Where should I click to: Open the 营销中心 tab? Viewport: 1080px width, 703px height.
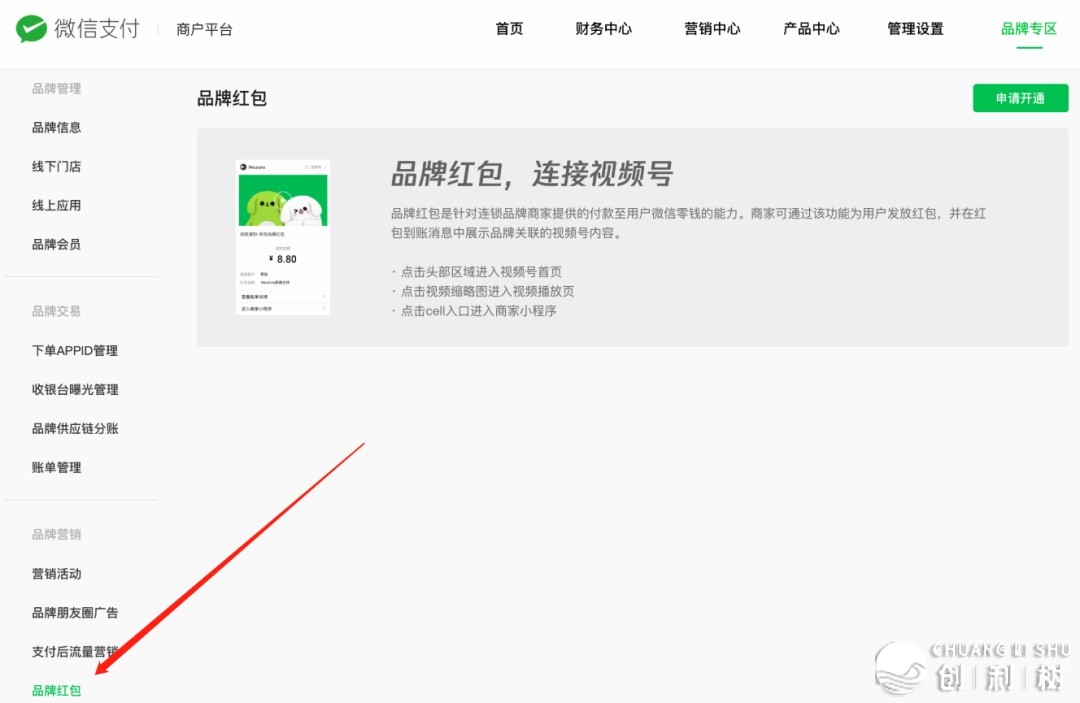point(712,29)
